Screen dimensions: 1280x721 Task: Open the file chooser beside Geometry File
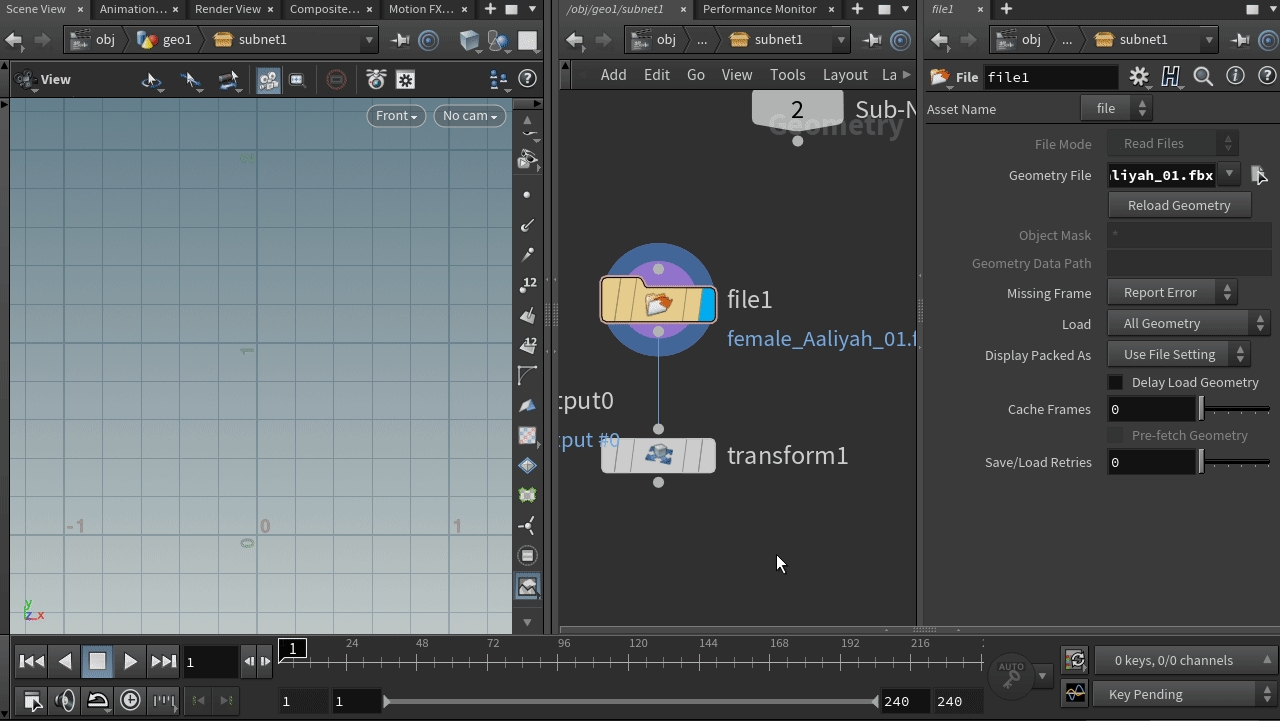pos(1259,175)
